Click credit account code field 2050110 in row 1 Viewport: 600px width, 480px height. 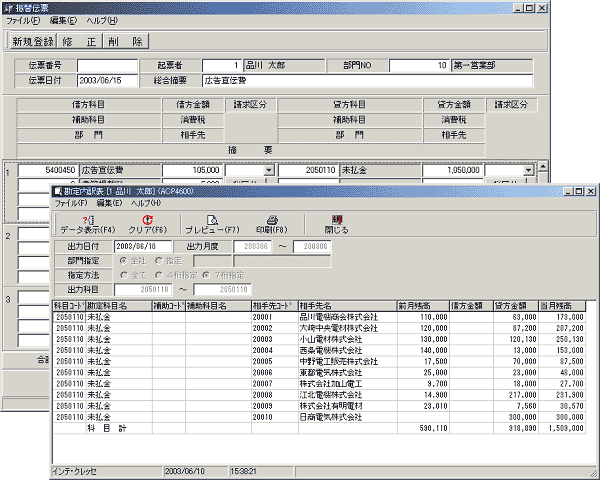[x=308, y=170]
